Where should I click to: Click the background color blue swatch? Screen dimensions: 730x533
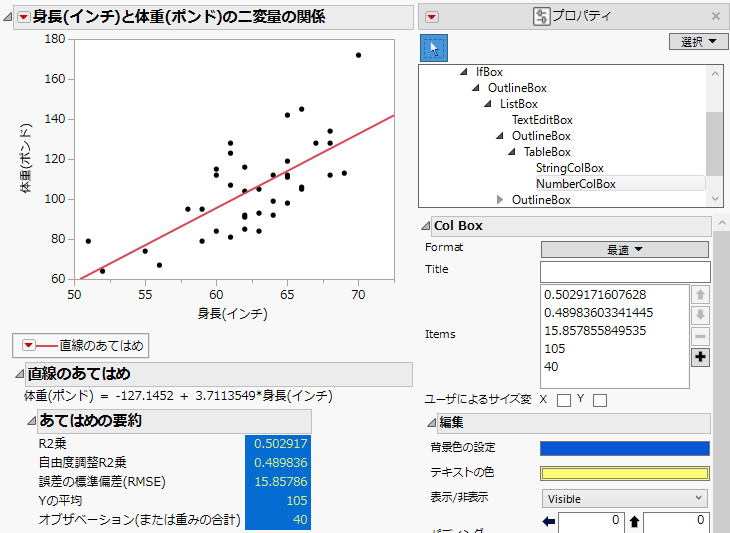point(624,448)
